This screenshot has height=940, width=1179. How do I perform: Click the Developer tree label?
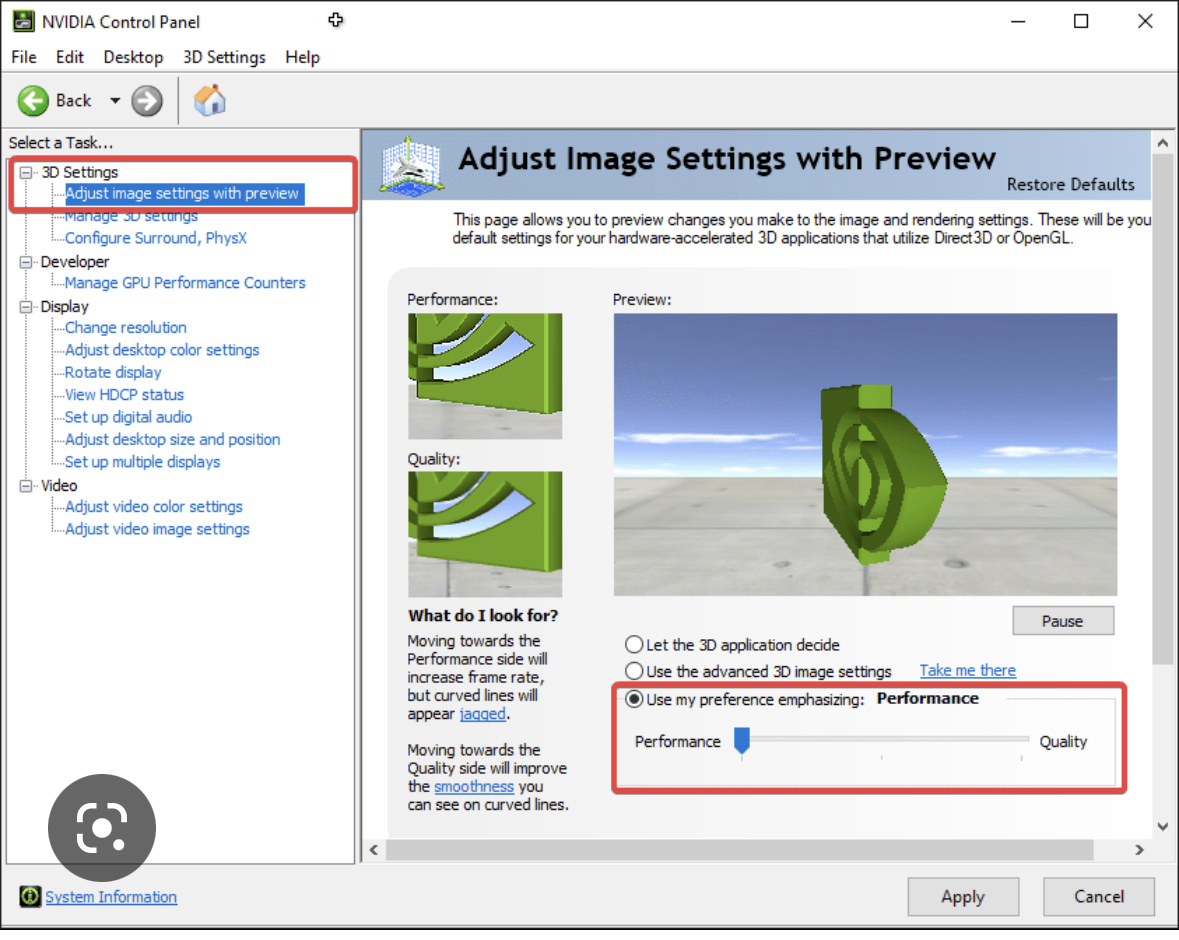click(x=74, y=262)
